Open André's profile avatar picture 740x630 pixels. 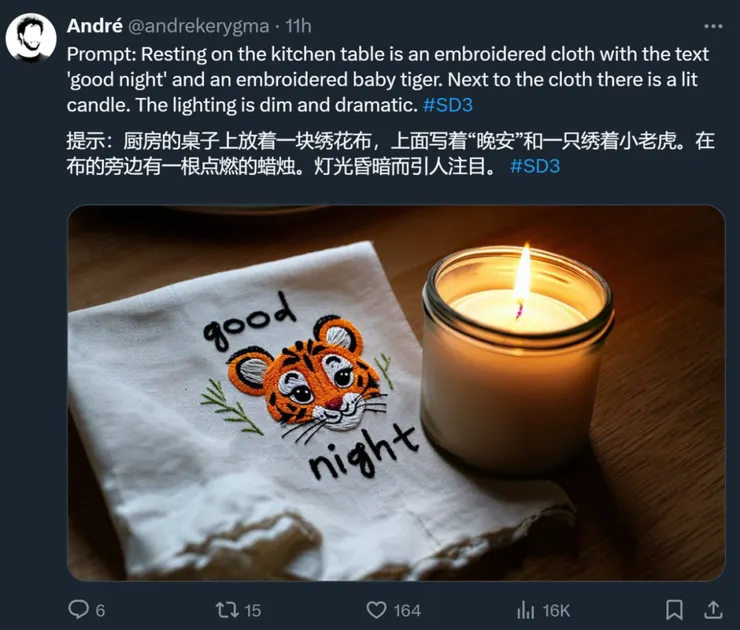coord(31,38)
